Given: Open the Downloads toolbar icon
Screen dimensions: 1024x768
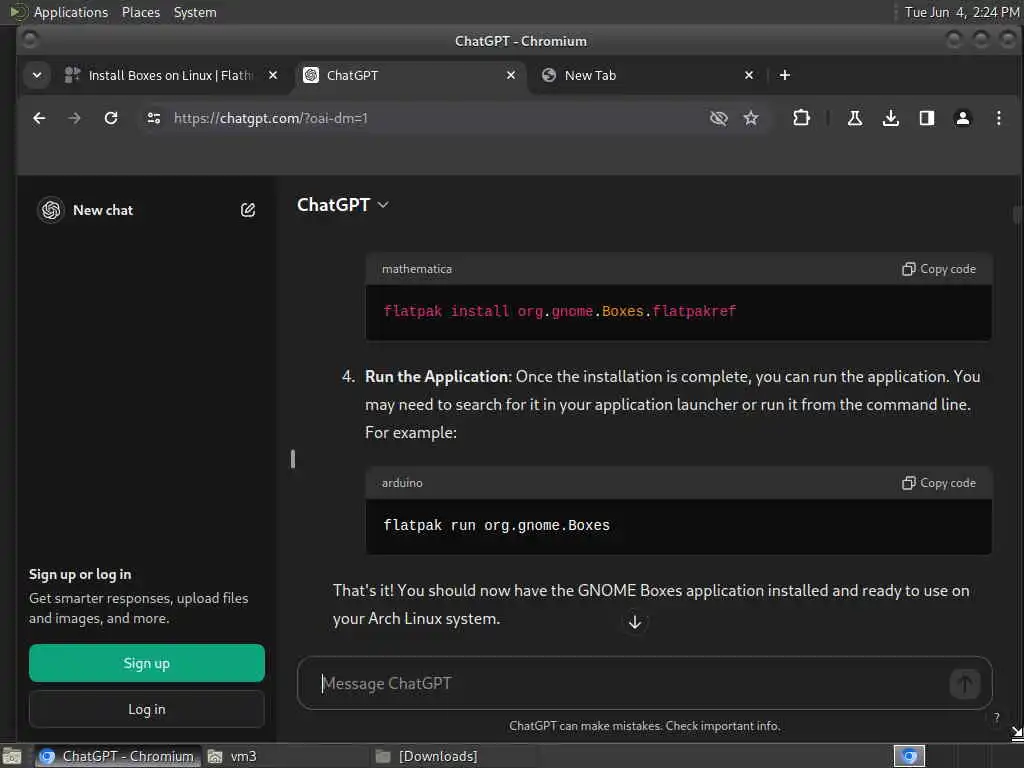Looking at the screenshot, I should click(891, 118).
